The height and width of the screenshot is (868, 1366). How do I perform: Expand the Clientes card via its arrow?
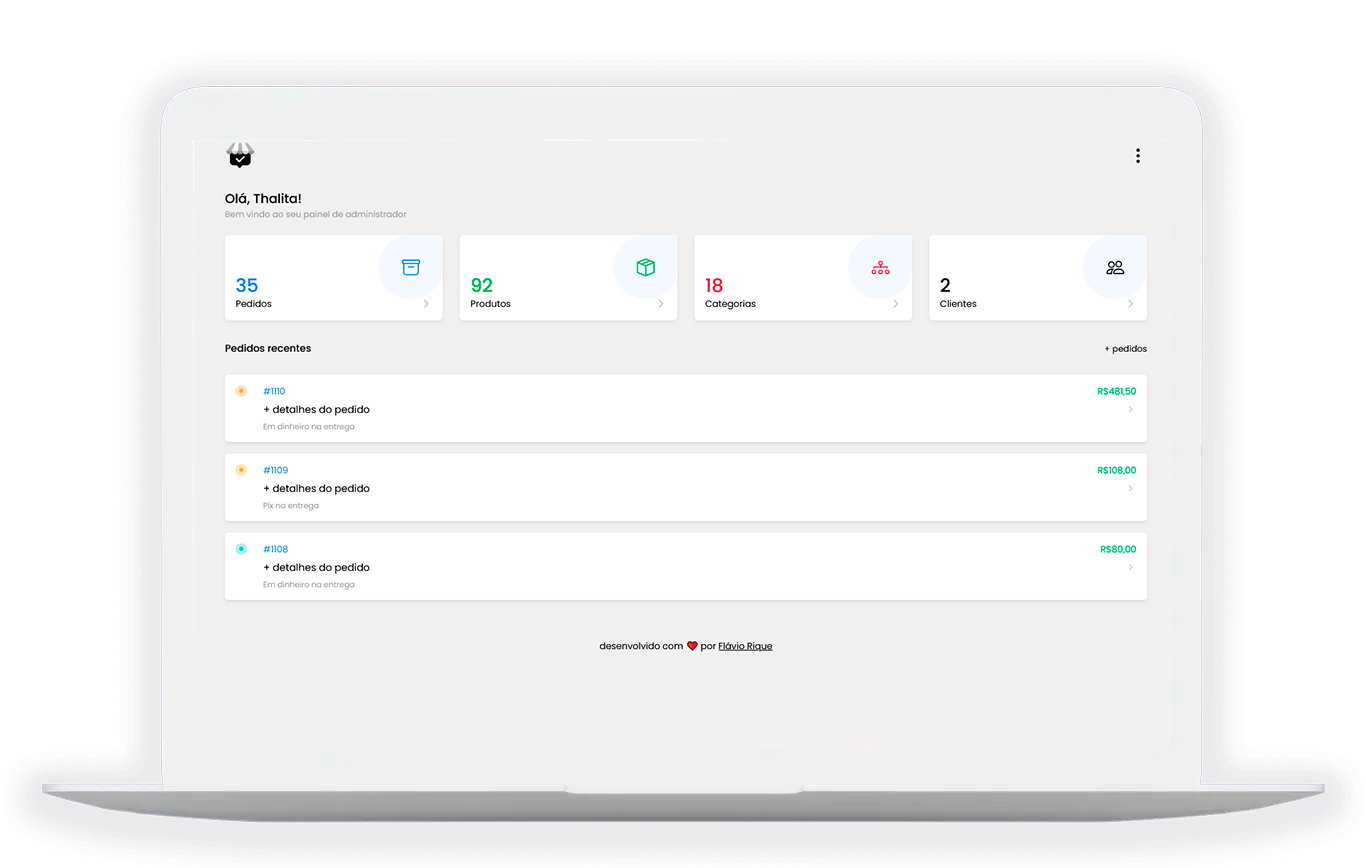[1132, 303]
